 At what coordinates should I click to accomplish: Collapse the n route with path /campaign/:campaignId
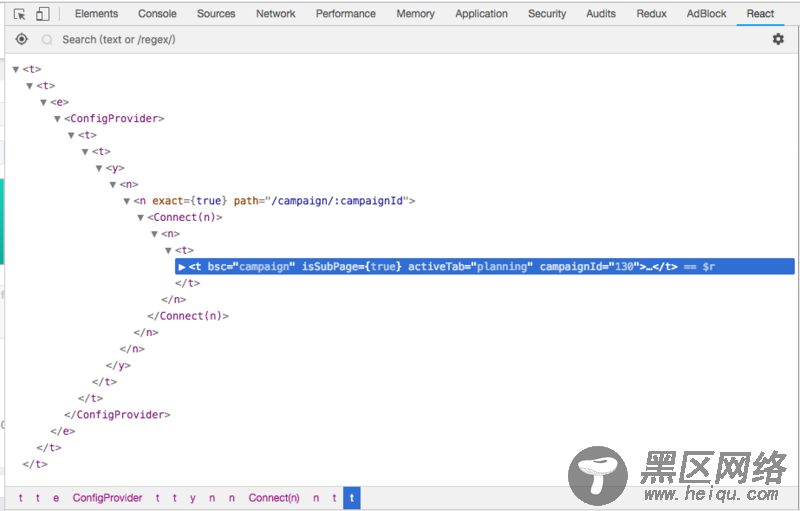click(x=127, y=201)
